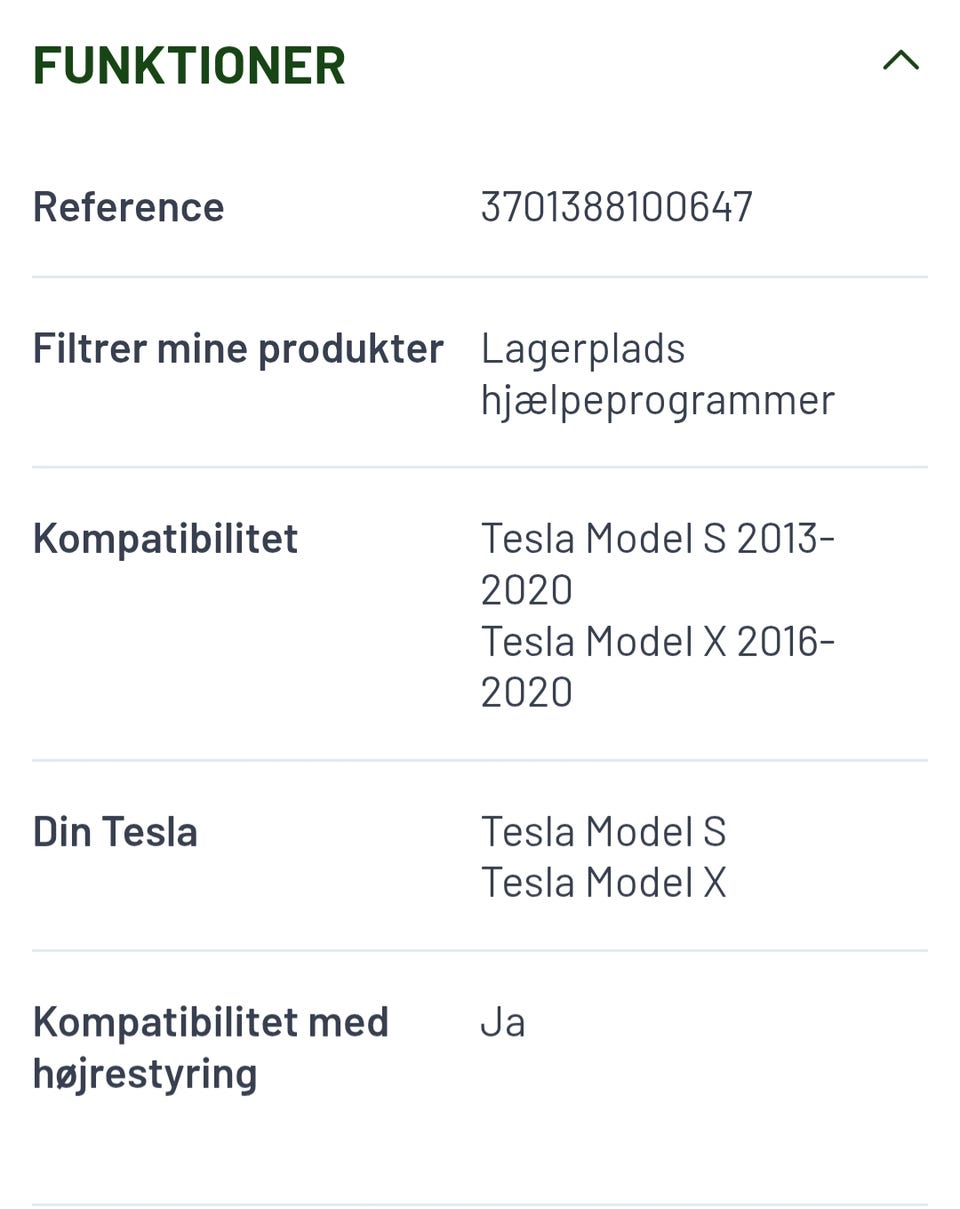
Task: Select the Reference row label
Action: [x=128, y=207]
